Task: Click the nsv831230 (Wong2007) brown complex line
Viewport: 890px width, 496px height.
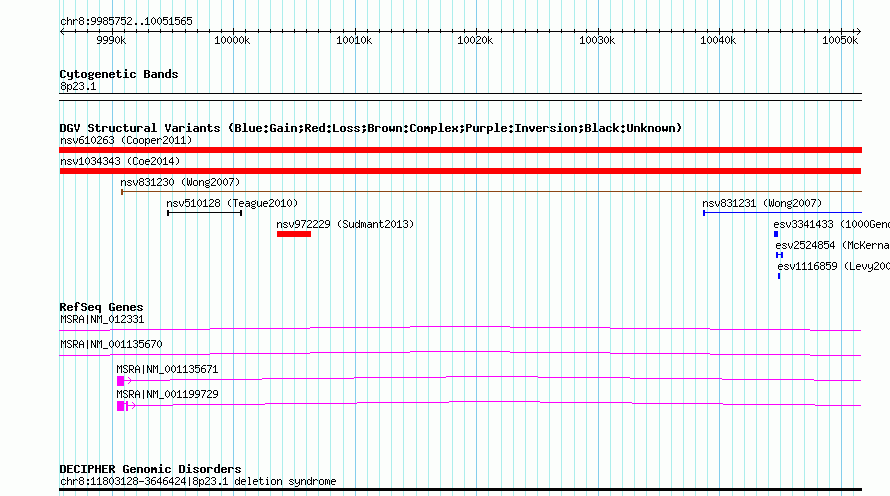Action: (x=492, y=192)
